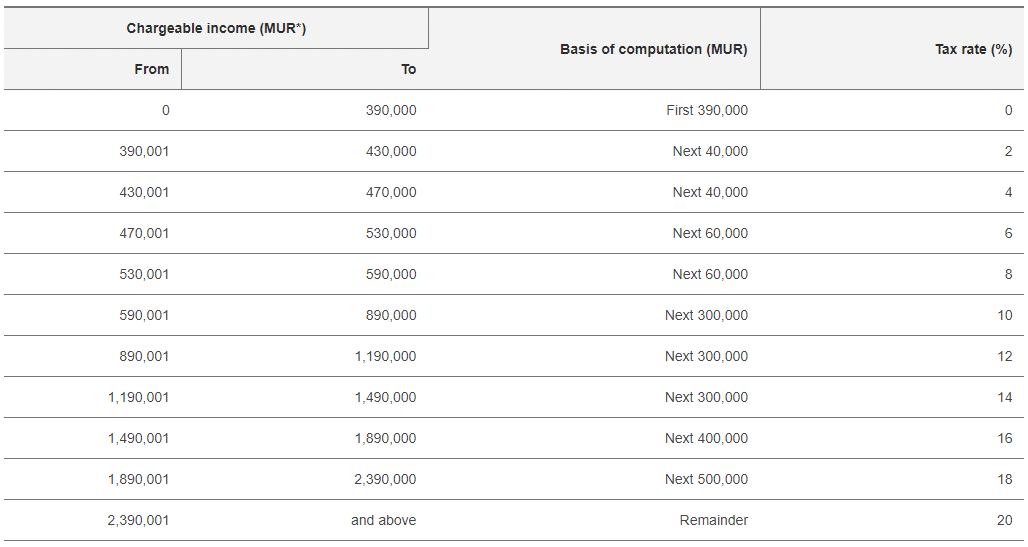Click the Chargeable income (MUR*) header
The height and width of the screenshot is (547, 1028).
click(x=216, y=28)
